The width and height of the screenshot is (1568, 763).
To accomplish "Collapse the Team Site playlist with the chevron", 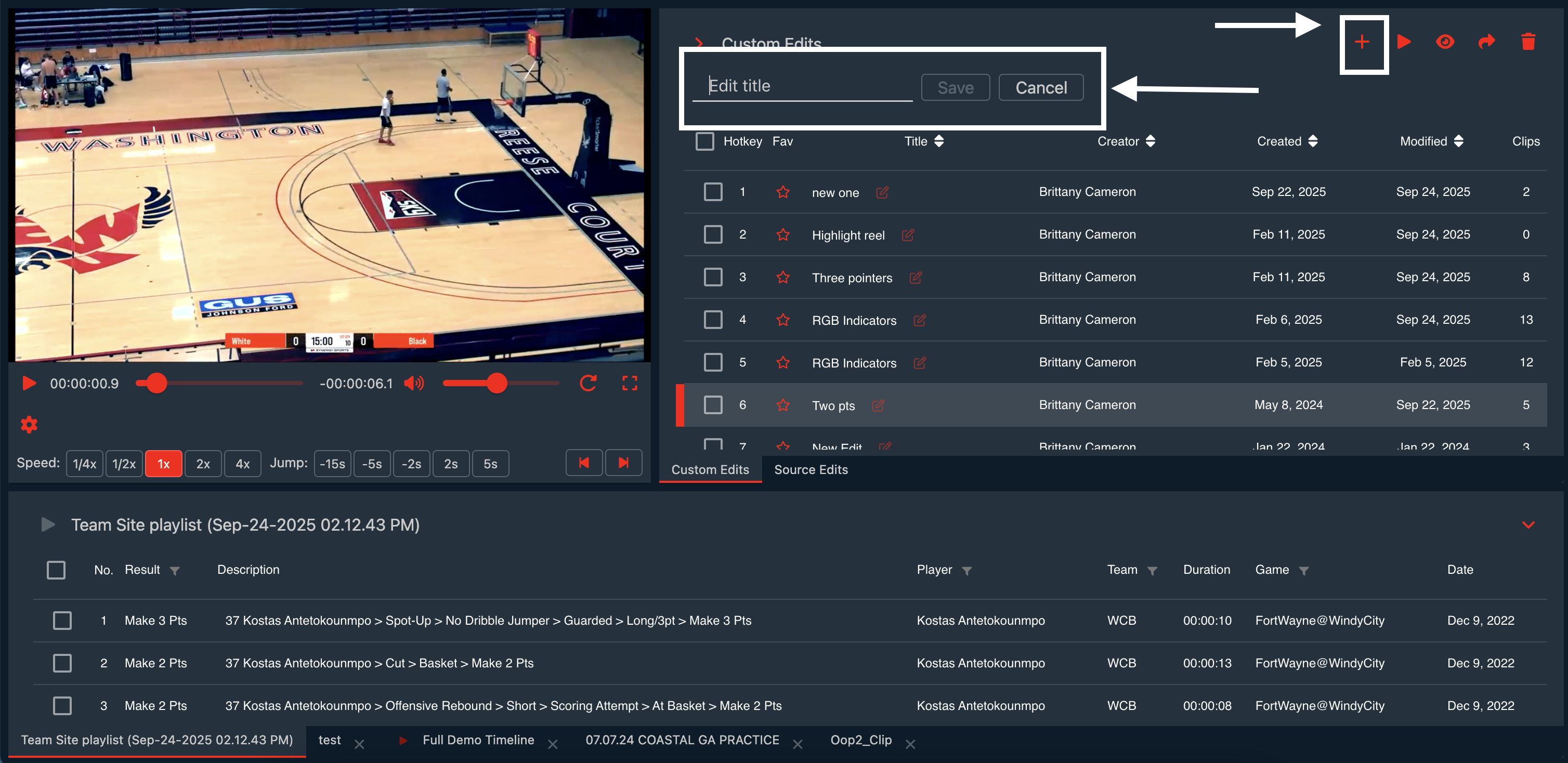I will point(1527,524).
